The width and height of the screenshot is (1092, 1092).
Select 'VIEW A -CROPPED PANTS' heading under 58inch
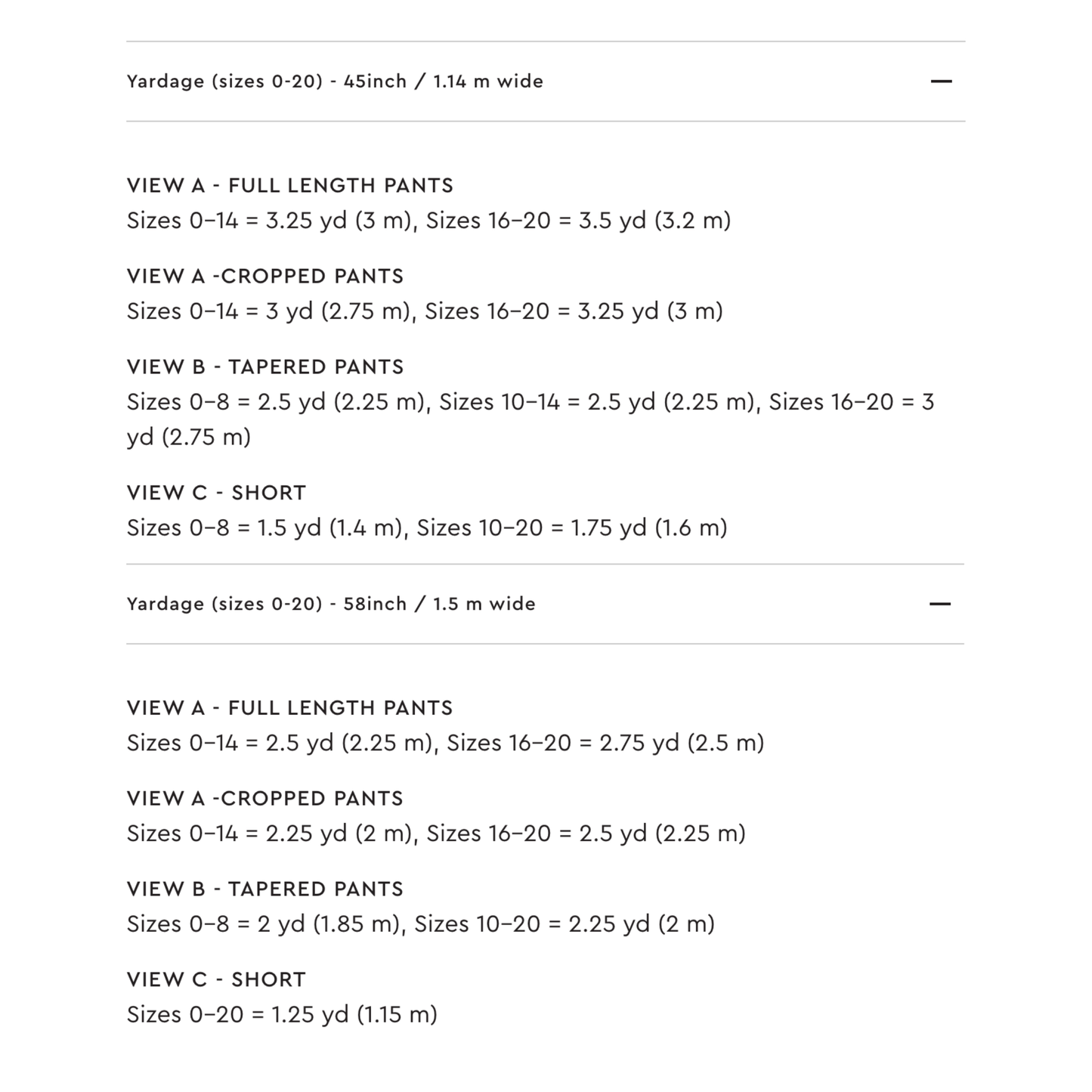click(x=265, y=799)
